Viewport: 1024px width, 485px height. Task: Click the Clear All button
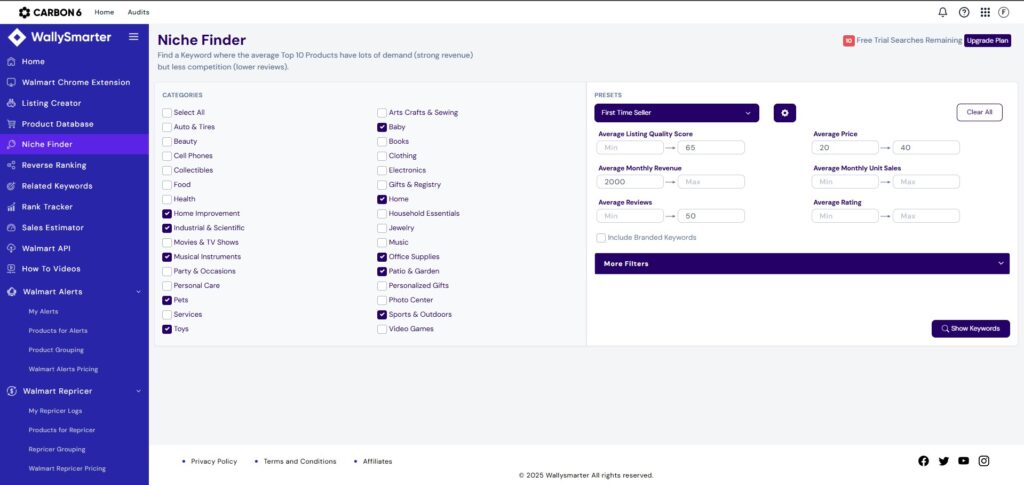tap(980, 112)
